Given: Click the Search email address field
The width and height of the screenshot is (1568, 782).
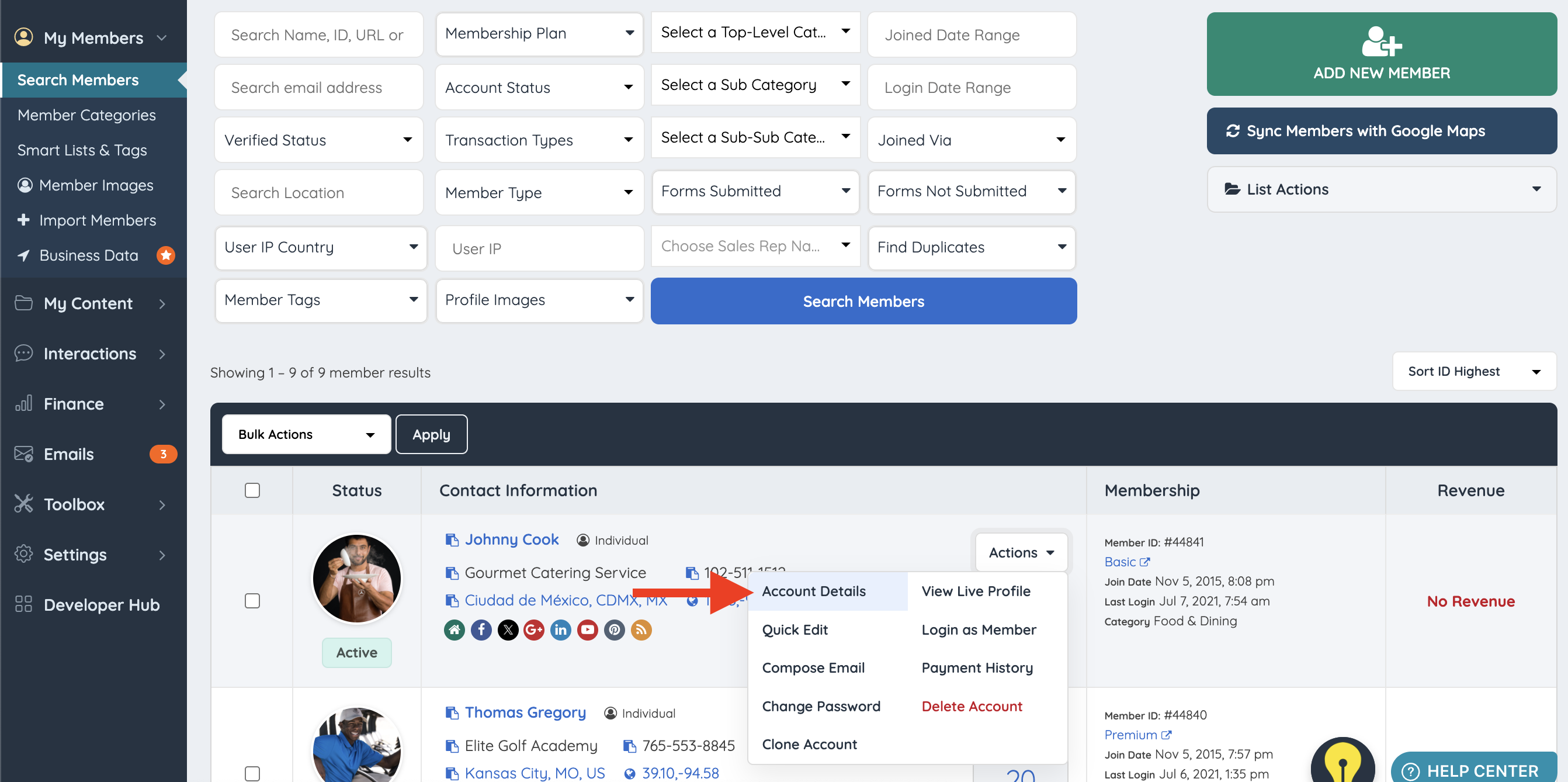Looking at the screenshot, I should (x=318, y=87).
